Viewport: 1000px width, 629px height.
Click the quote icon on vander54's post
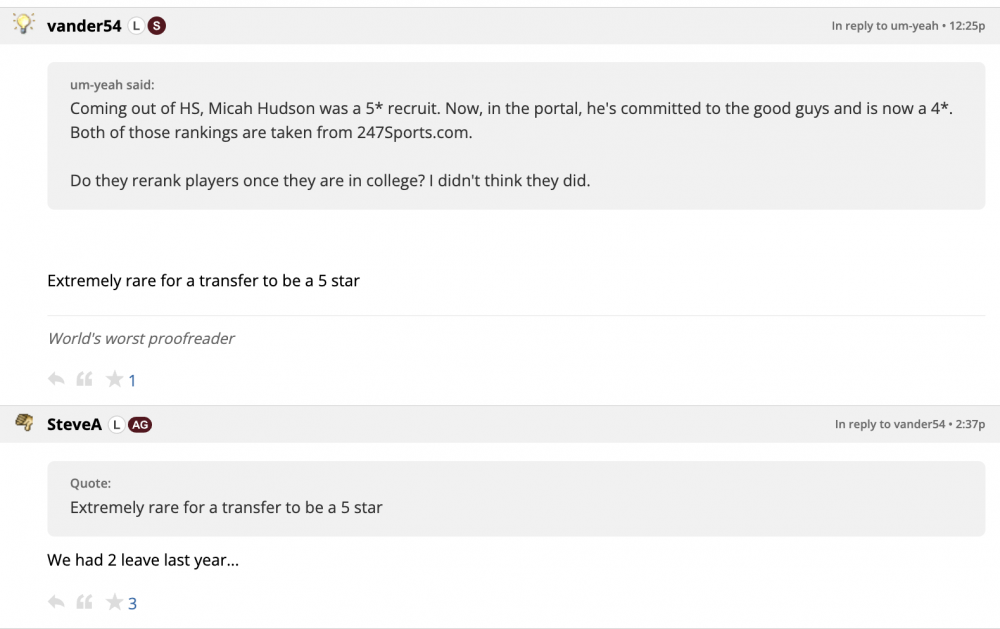coord(85,379)
